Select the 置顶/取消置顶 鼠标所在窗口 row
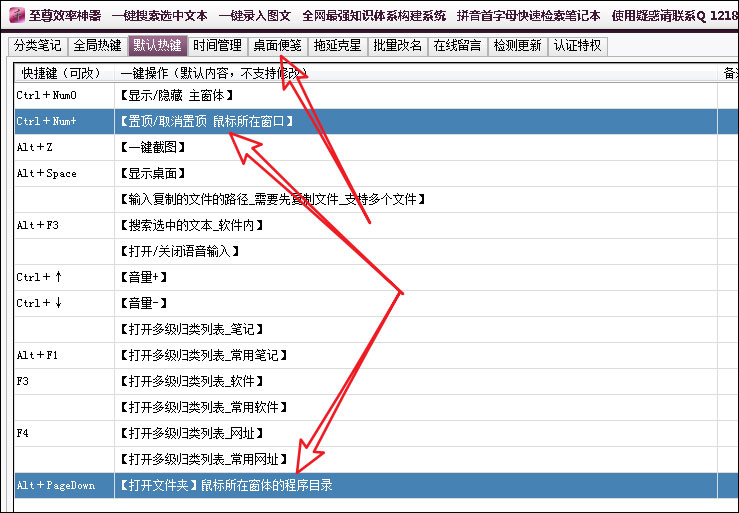 coord(300,121)
